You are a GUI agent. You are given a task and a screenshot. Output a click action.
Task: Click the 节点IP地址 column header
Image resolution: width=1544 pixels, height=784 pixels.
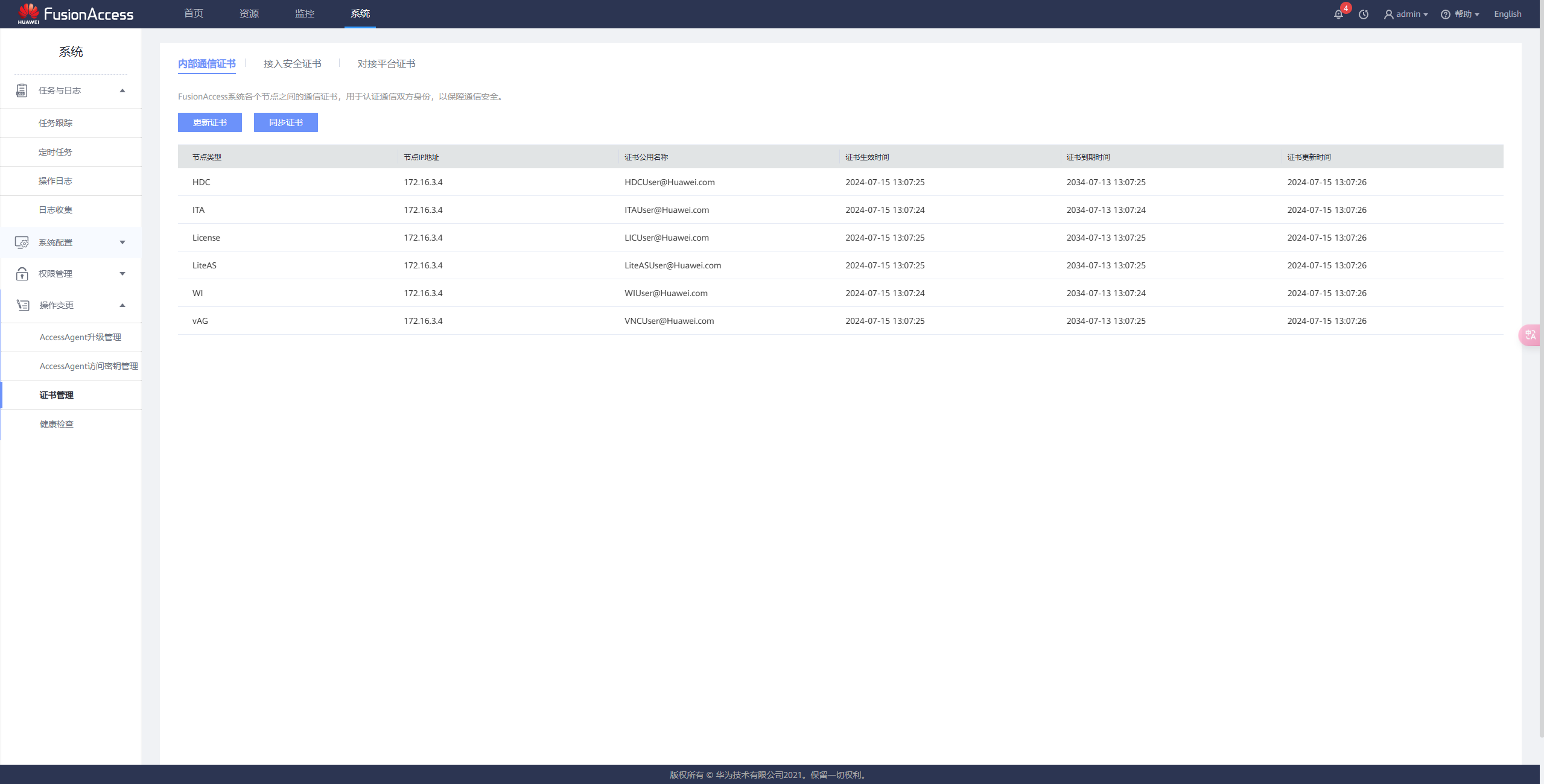coord(421,157)
